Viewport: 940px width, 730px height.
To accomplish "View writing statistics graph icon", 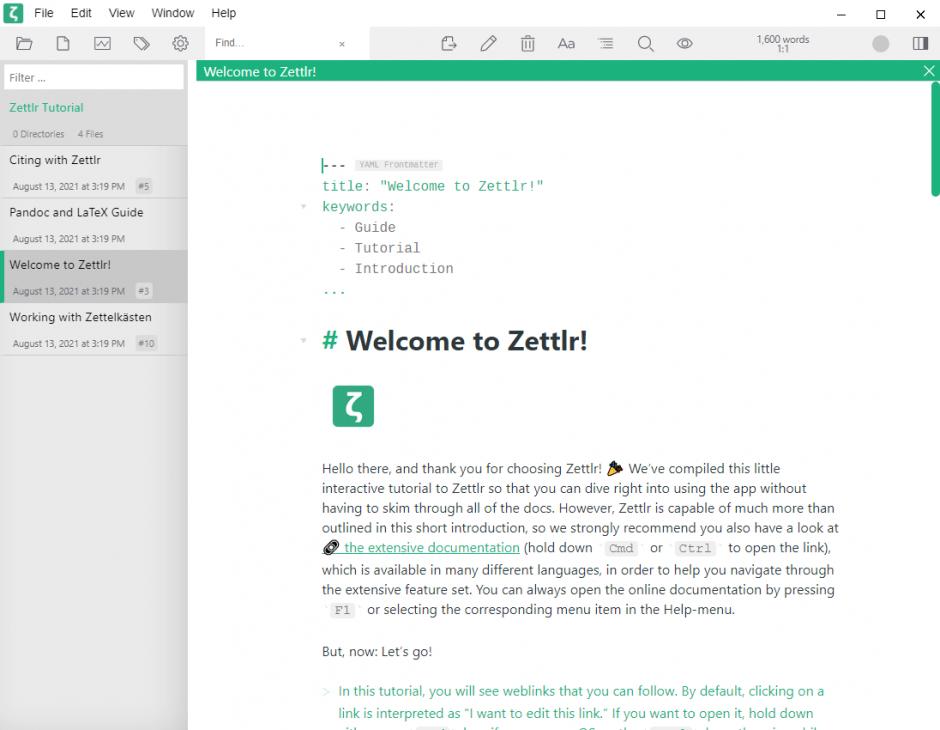I will [x=101, y=43].
